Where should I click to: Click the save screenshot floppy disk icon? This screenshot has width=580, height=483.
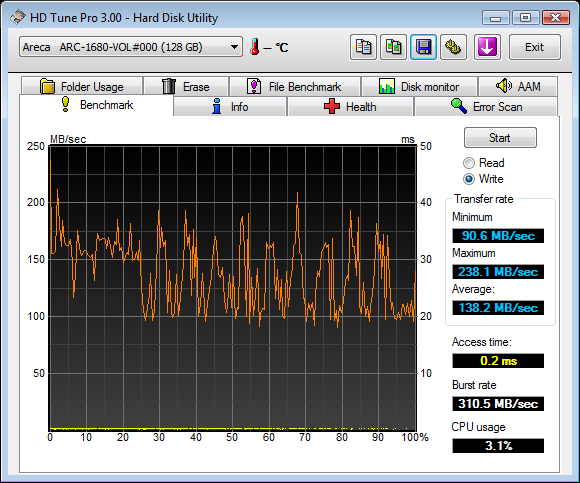tap(423, 47)
